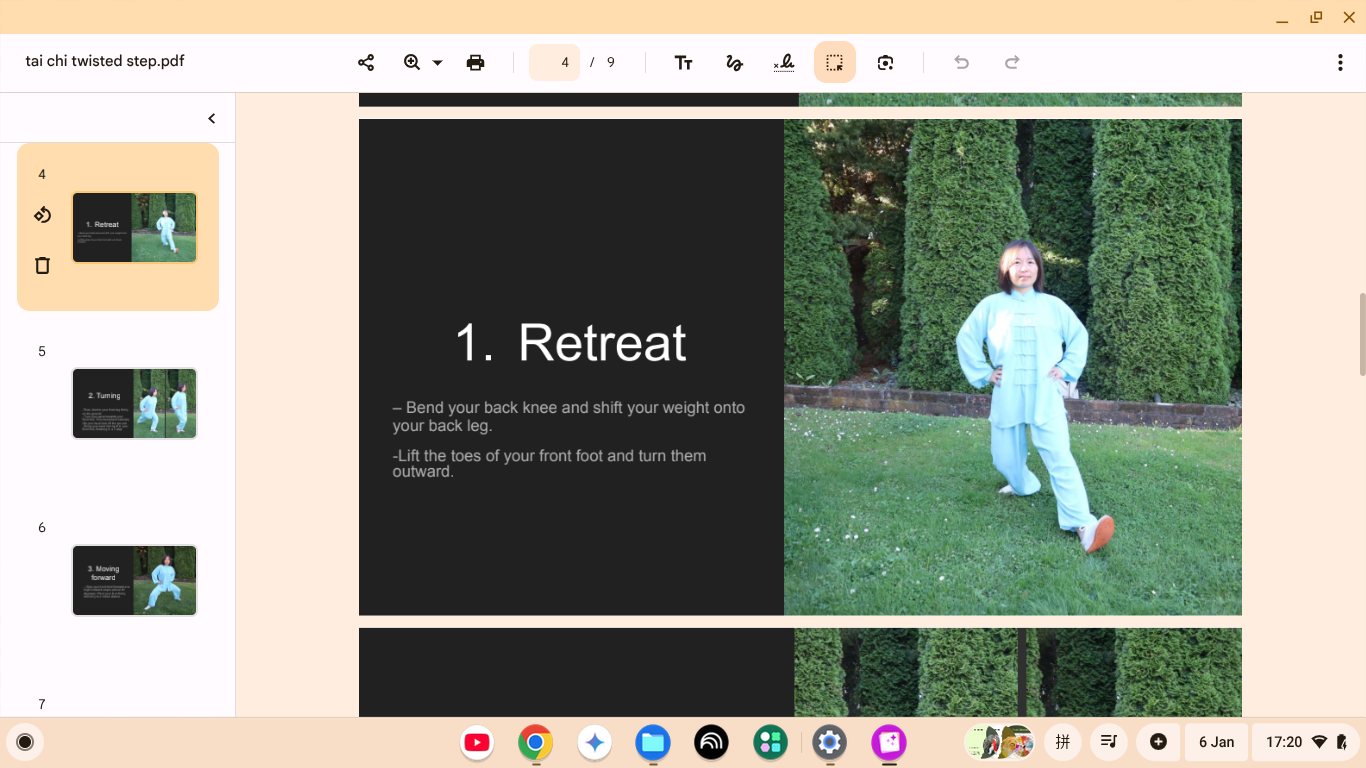Activate the area selection tool
The width and height of the screenshot is (1366, 768).
[834, 61]
